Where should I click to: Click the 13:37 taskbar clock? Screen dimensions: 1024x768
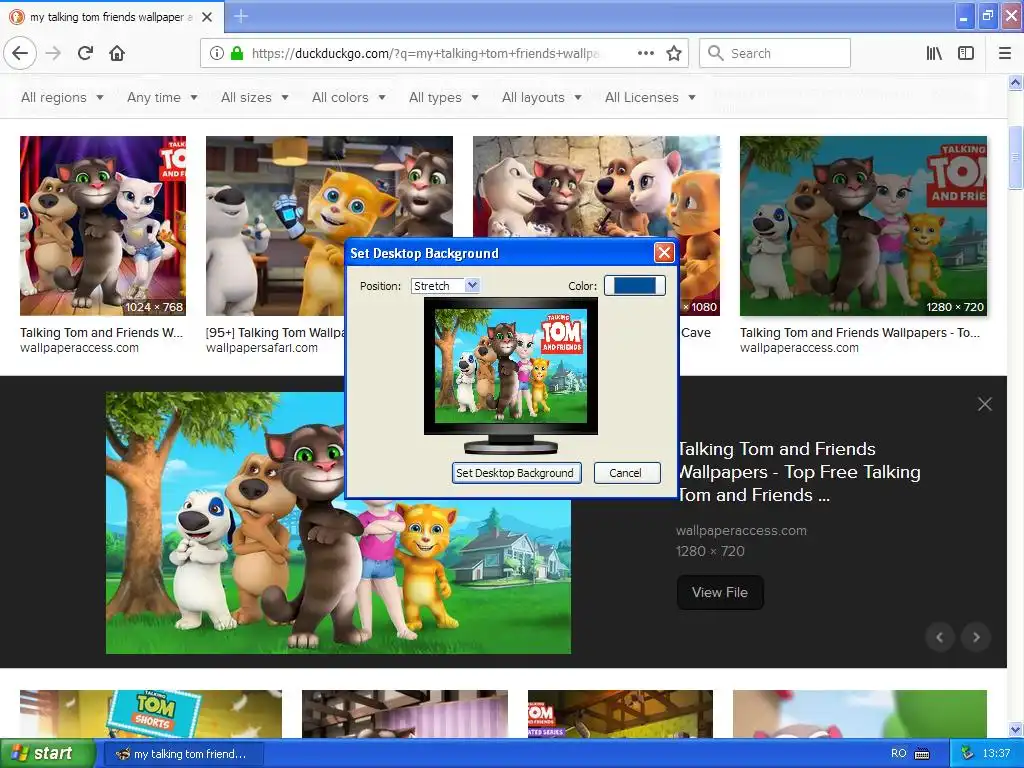click(997, 754)
